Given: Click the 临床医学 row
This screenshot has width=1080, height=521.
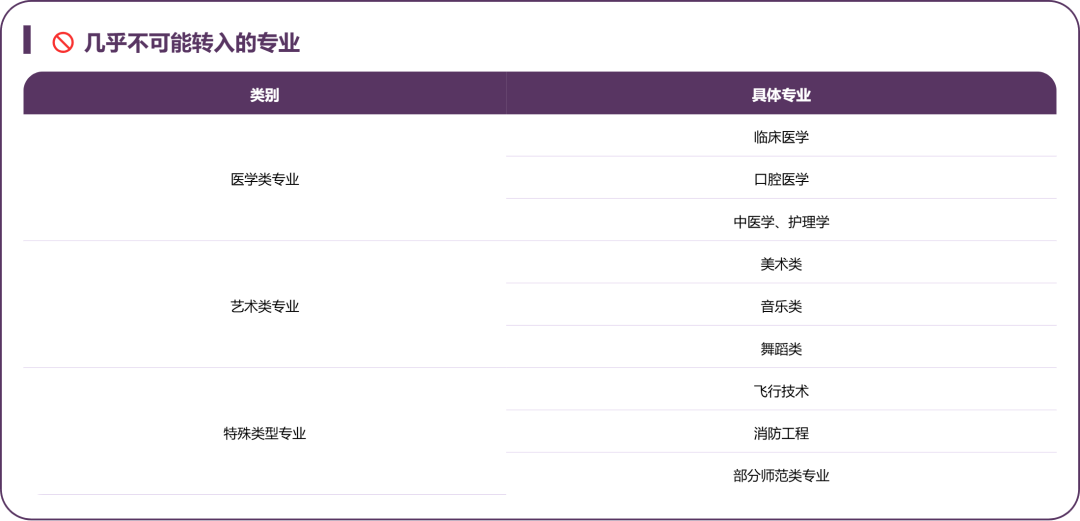Looking at the screenshot, I should click(781, 137).
